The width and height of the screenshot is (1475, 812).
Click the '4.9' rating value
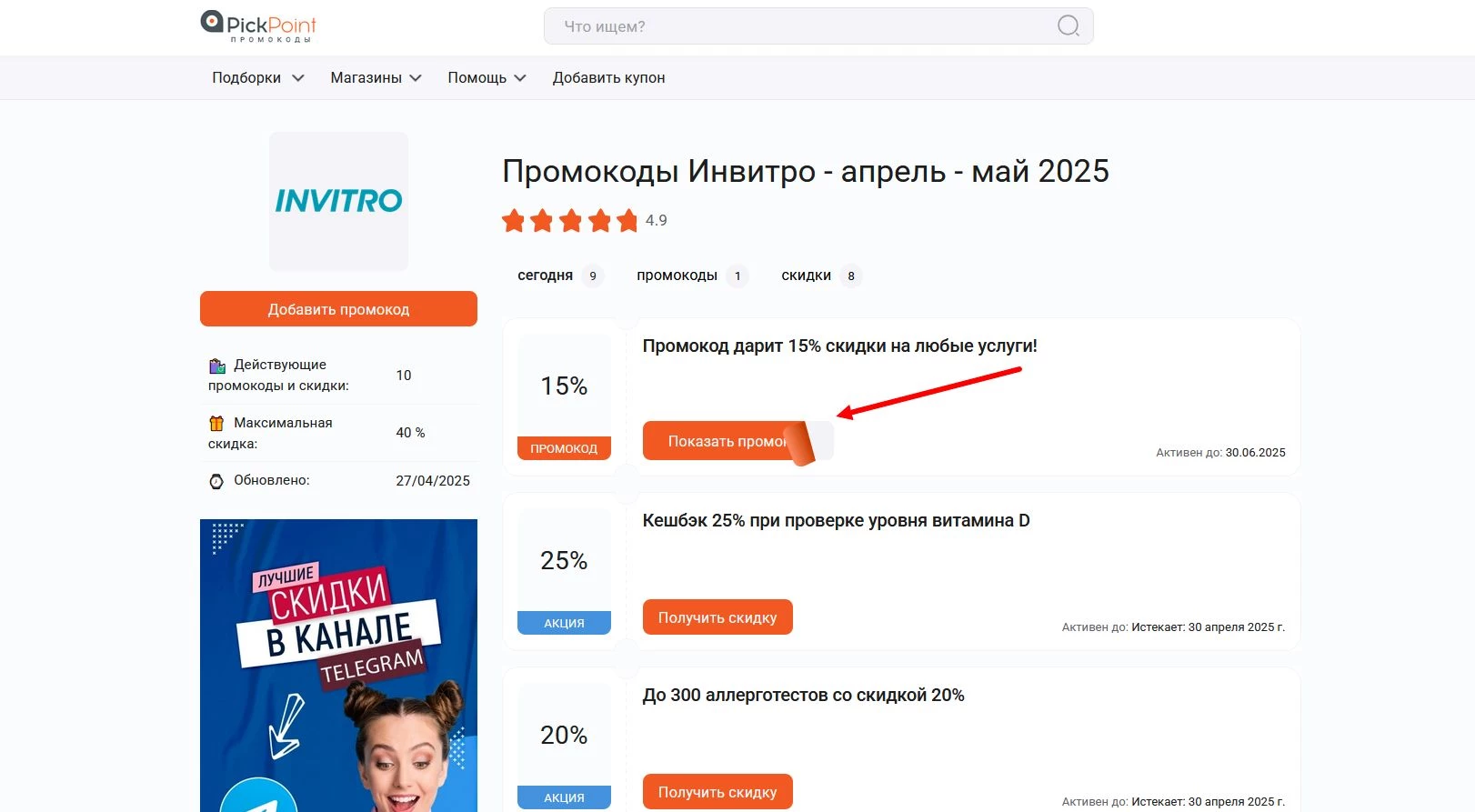[657, 220]
